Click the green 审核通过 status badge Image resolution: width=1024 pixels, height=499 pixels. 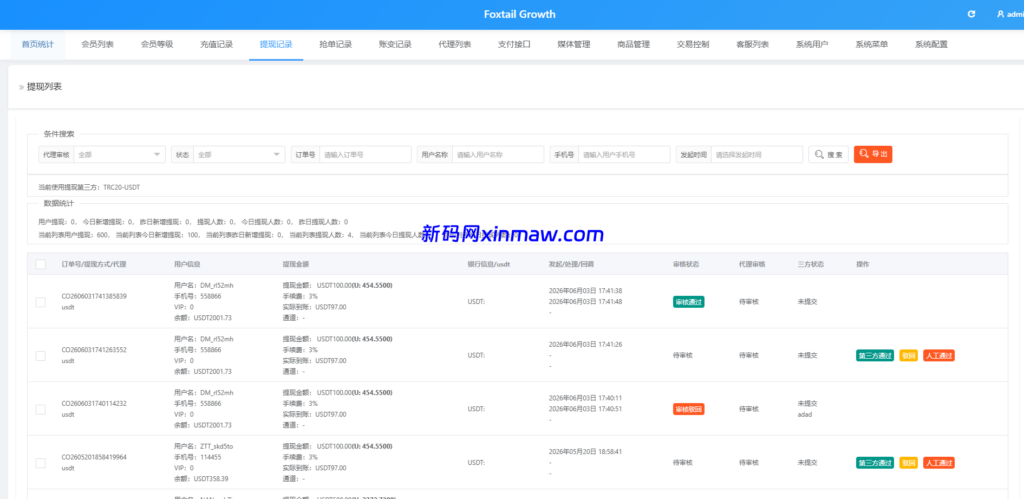(688, 302)
